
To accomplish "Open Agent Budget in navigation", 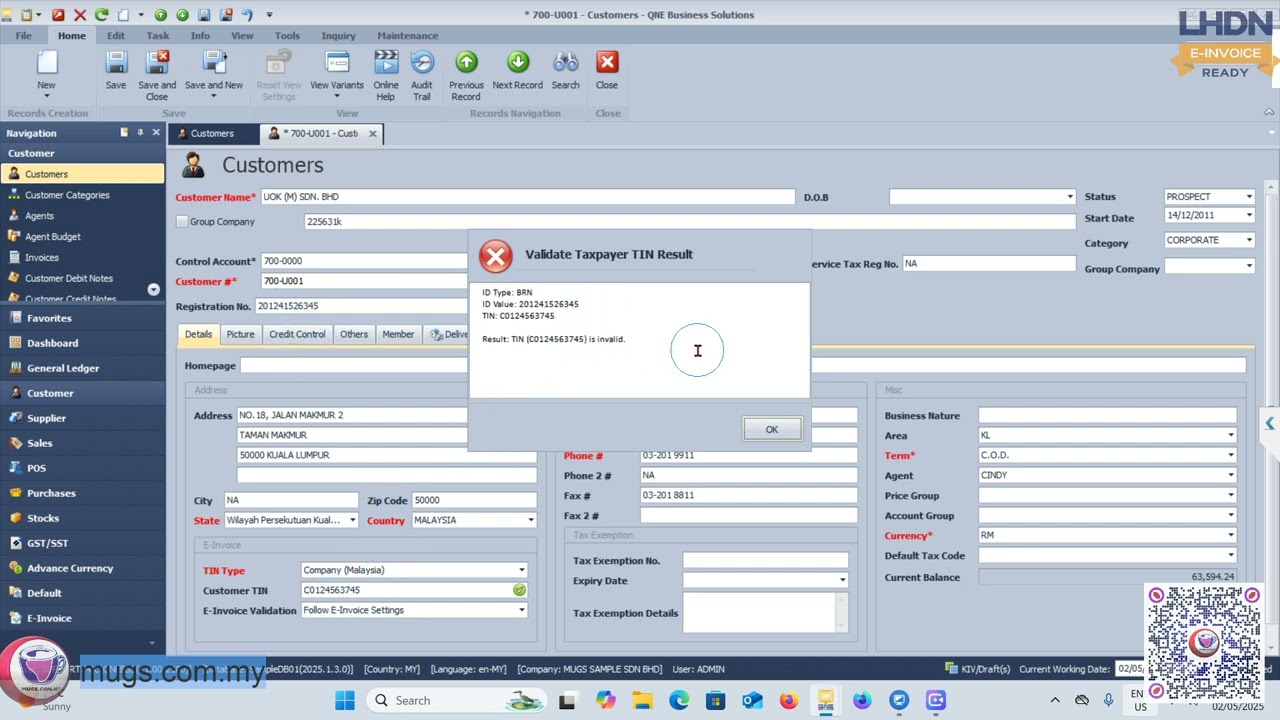I will 53,237.
